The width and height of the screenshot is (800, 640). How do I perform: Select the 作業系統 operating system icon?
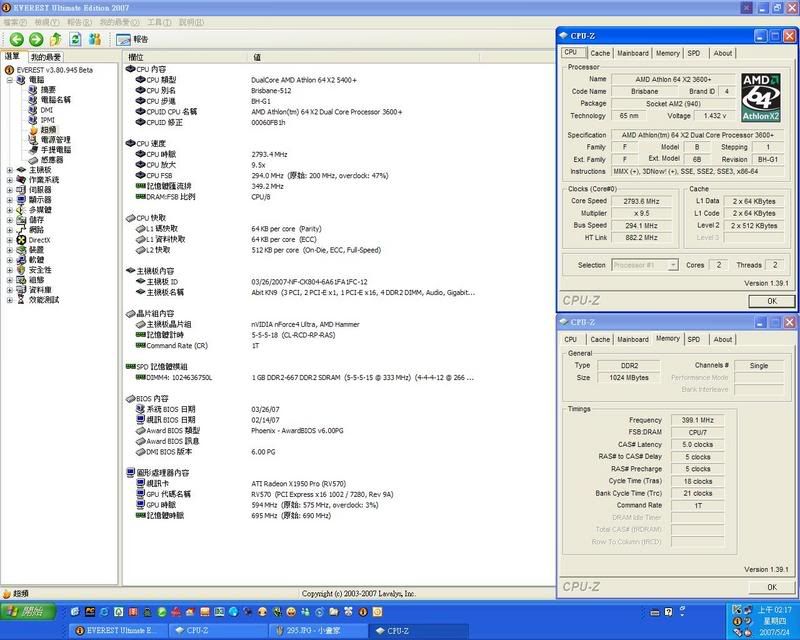point(21,180)
